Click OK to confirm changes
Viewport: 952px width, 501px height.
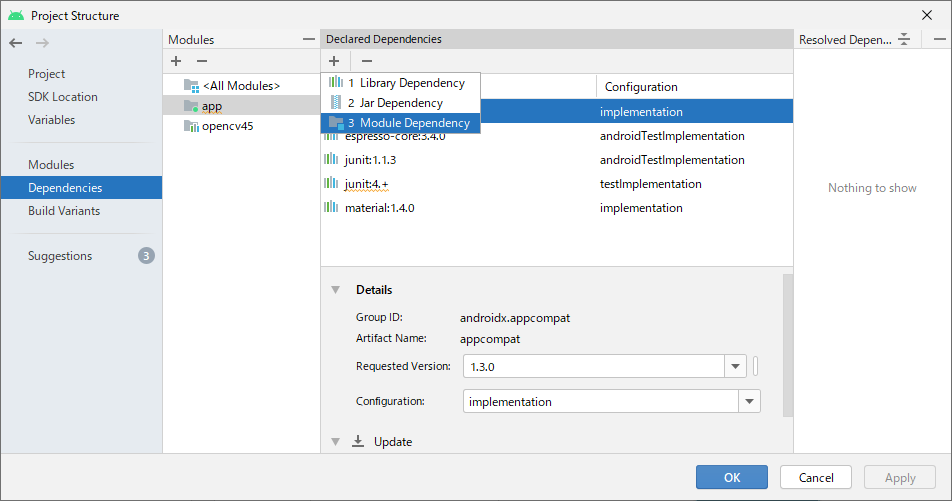click(732, 477)
